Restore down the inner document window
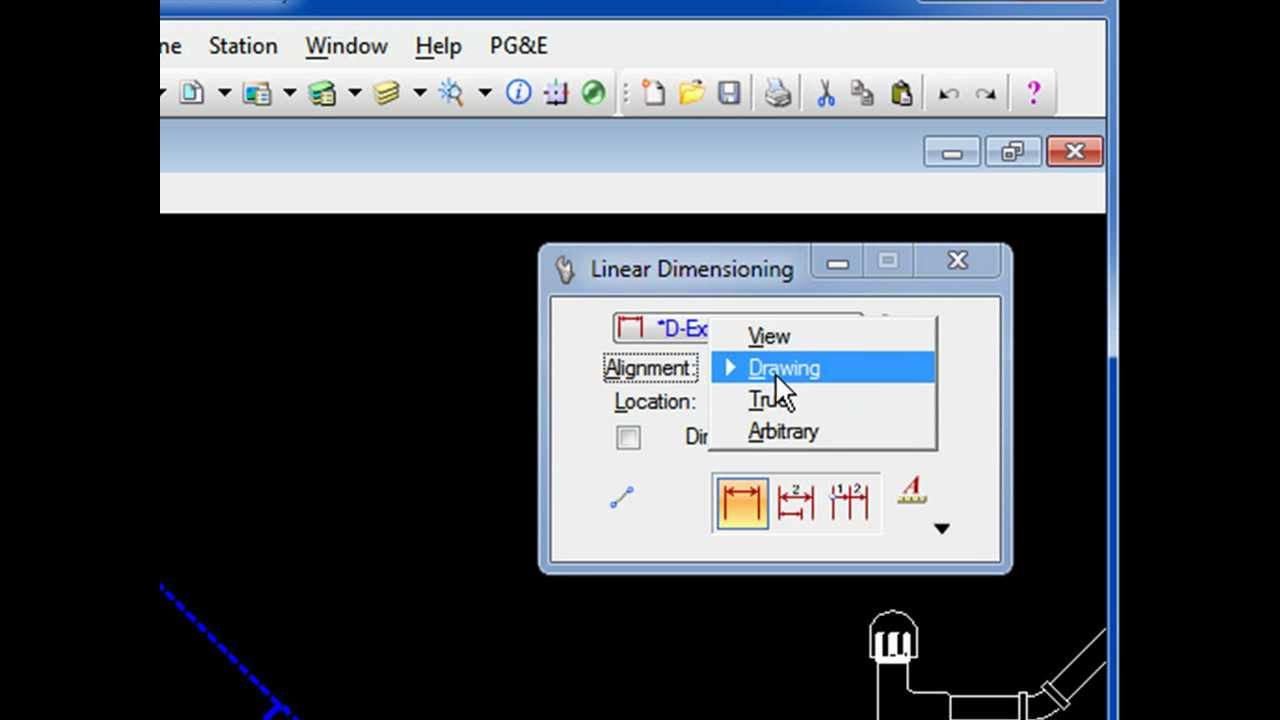1280x720 pixels. tap(1013, 152)
